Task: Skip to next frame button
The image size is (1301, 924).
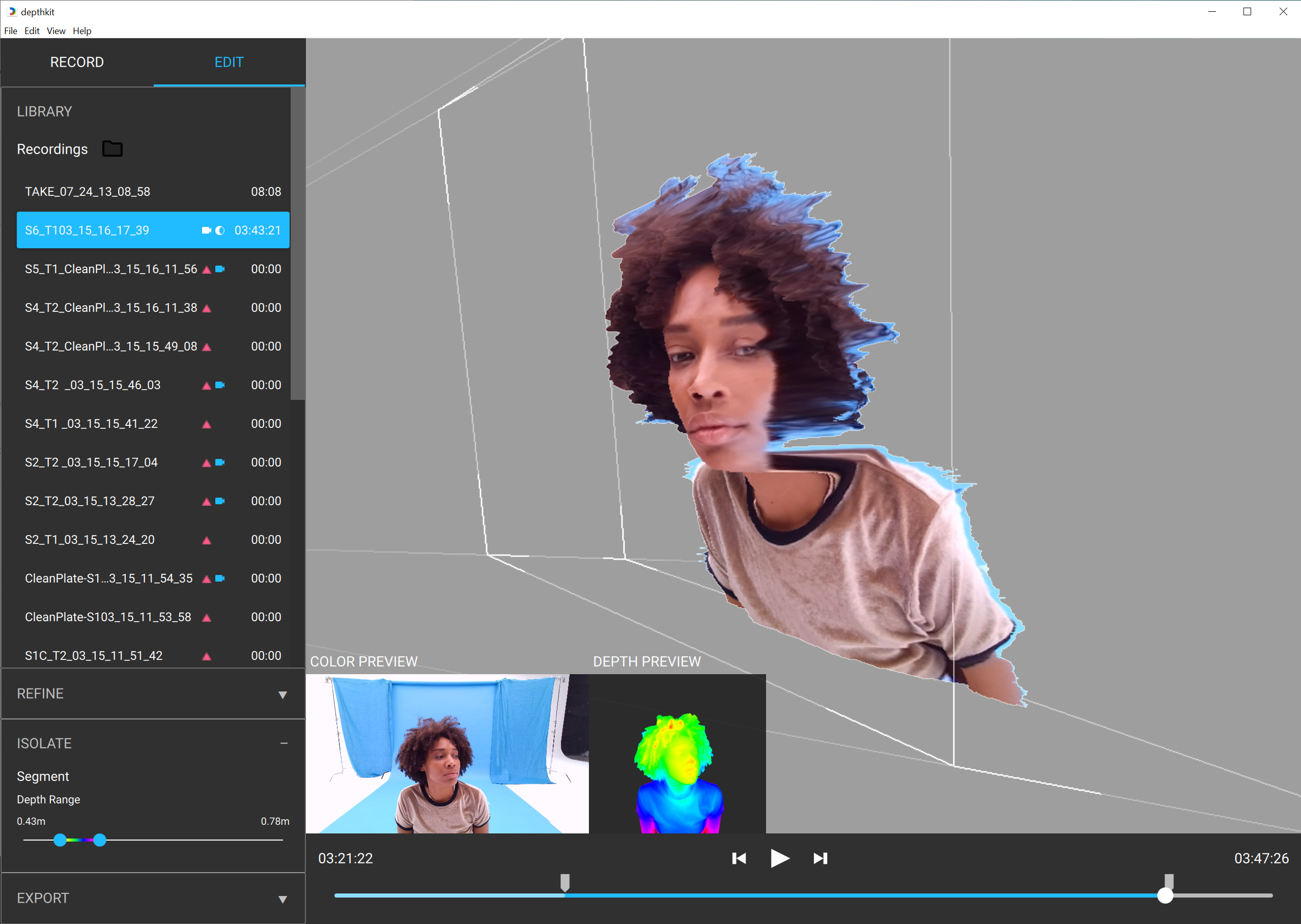Action: click(820, 858)
